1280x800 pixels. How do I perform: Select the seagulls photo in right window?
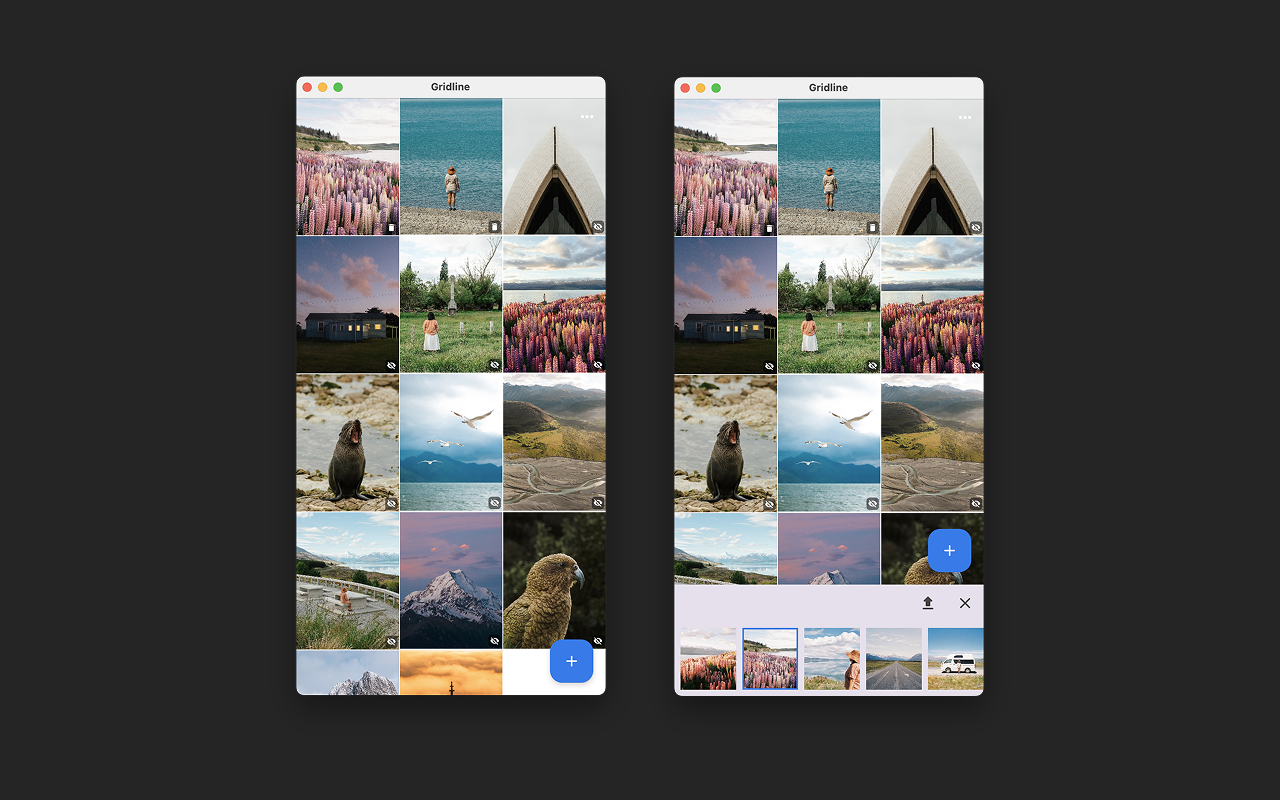829,444
